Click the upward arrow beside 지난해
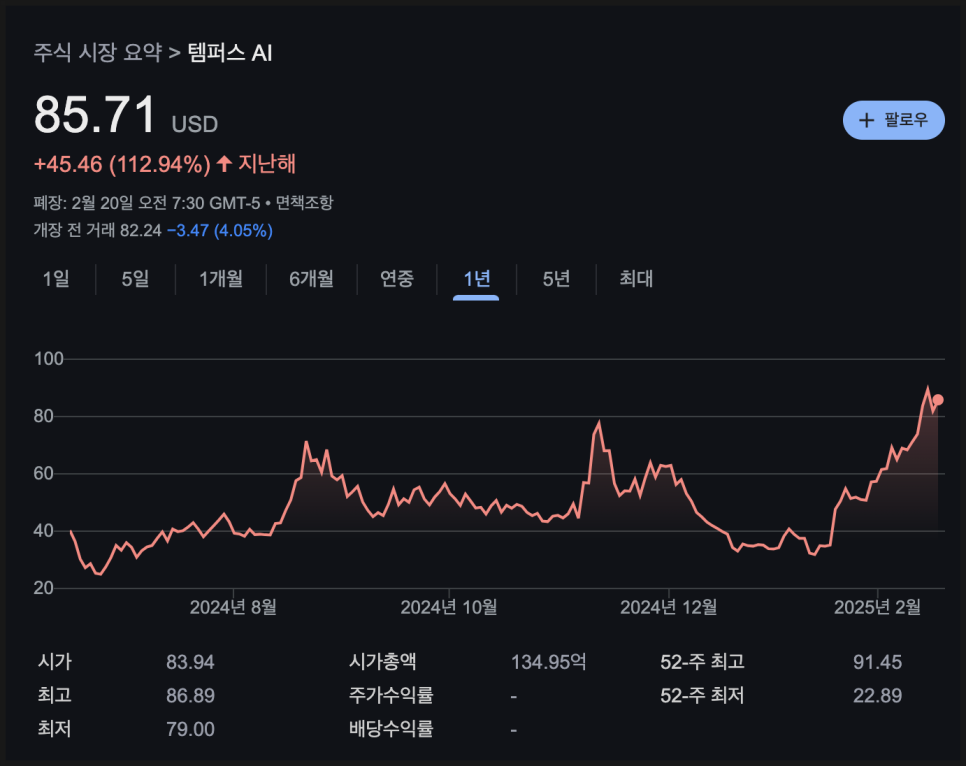The width and height of the screenshot is (966, 766). (224, 164)
